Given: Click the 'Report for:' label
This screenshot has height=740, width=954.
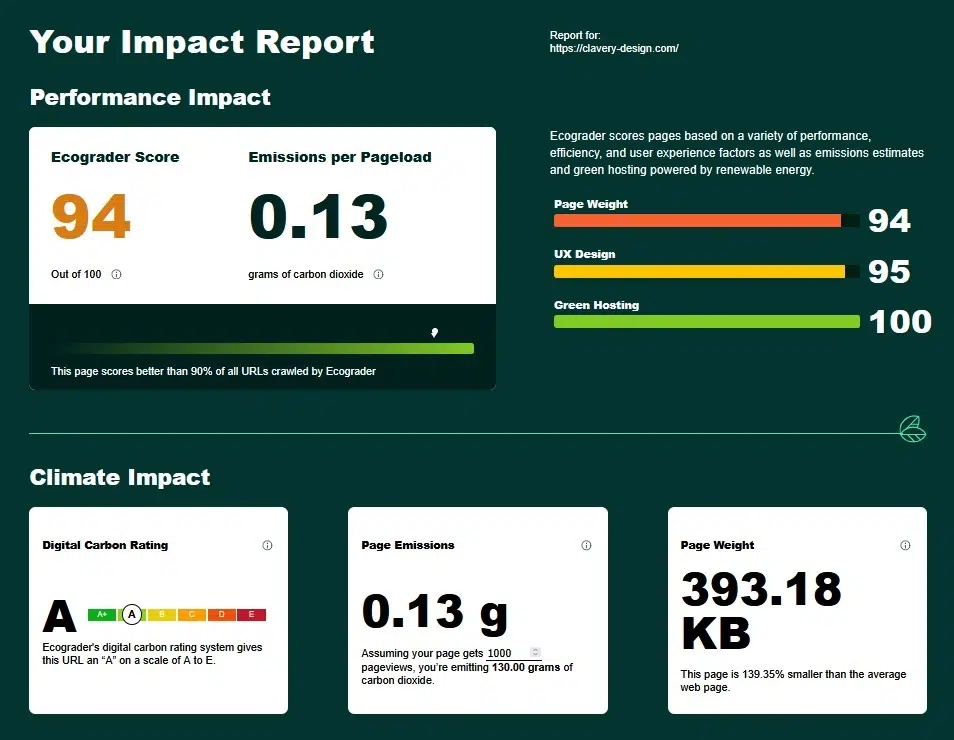Looking at the screenshot, I should coord(575,35).
